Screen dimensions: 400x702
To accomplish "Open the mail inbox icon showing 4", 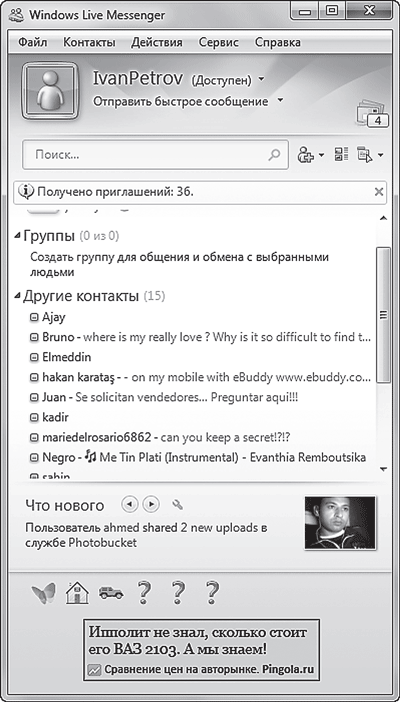I will pos(372,115).
